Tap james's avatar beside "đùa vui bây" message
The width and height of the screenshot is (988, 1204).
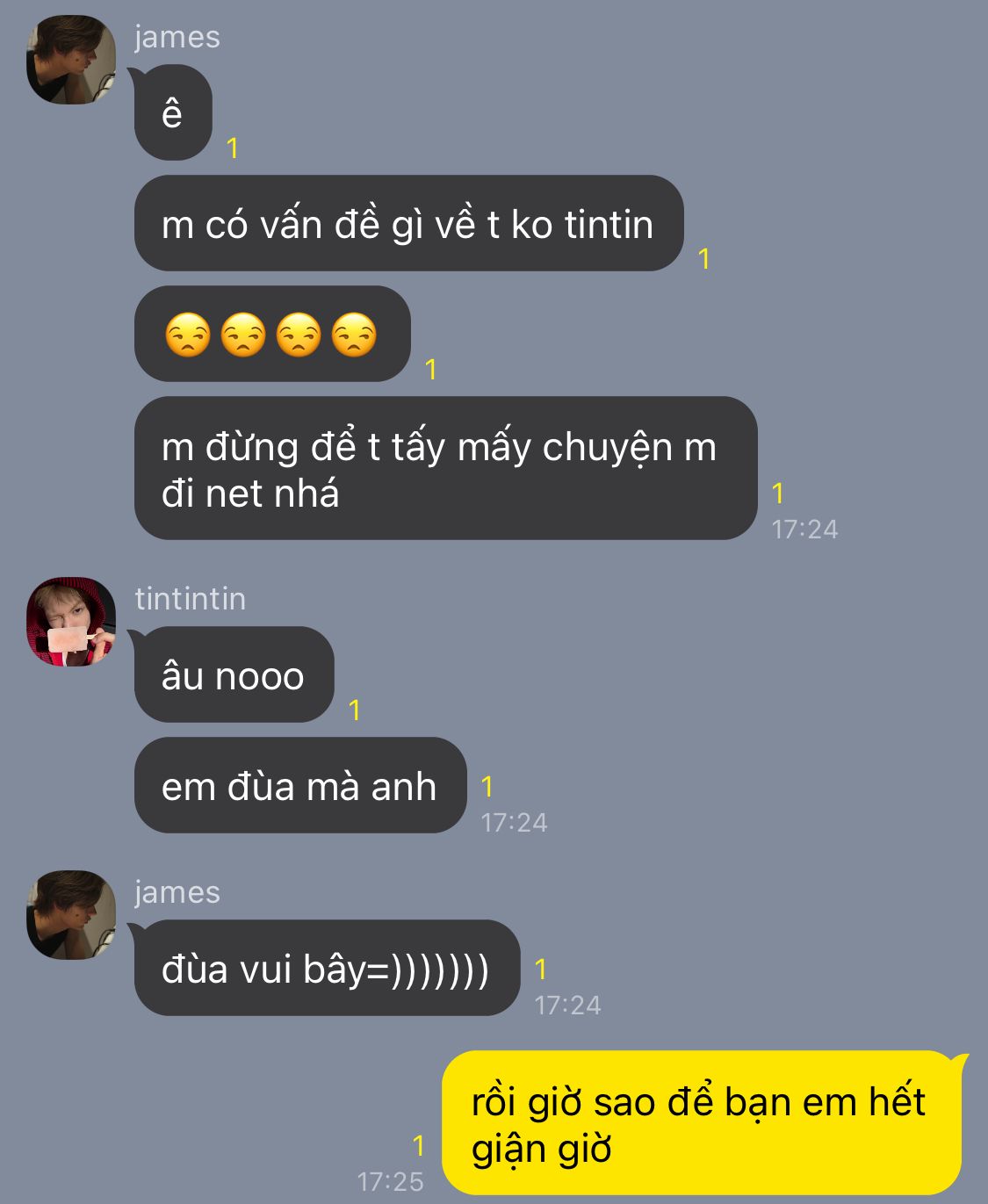pos(71,915)
